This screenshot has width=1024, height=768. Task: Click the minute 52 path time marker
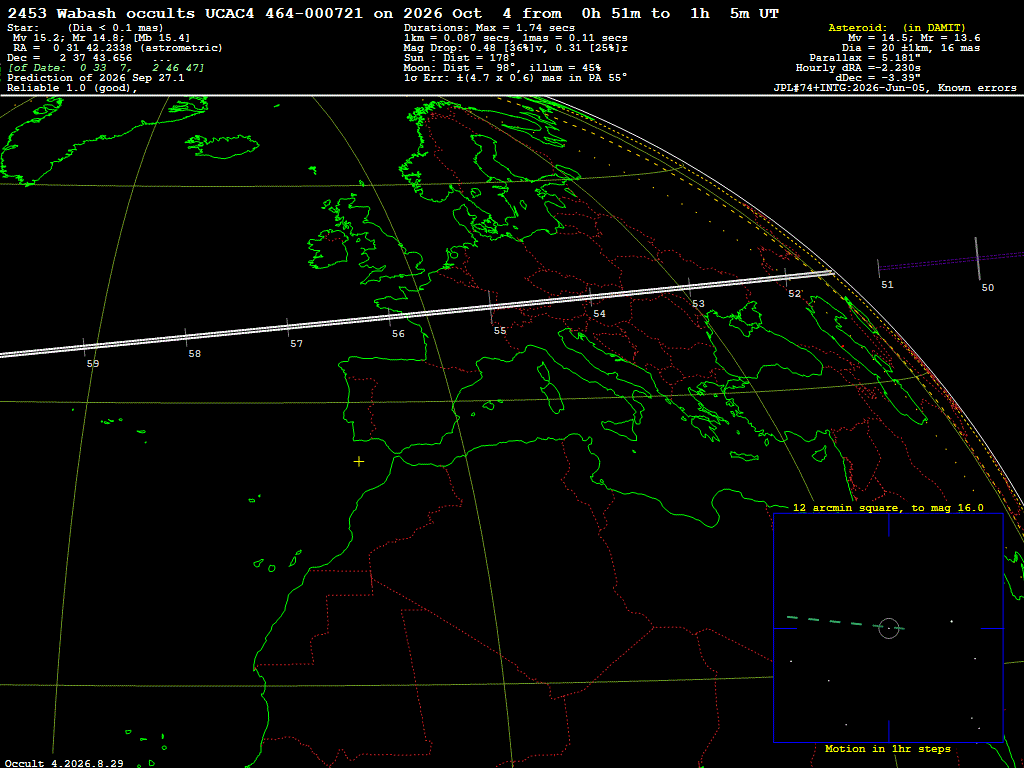[x=786, y=277]
